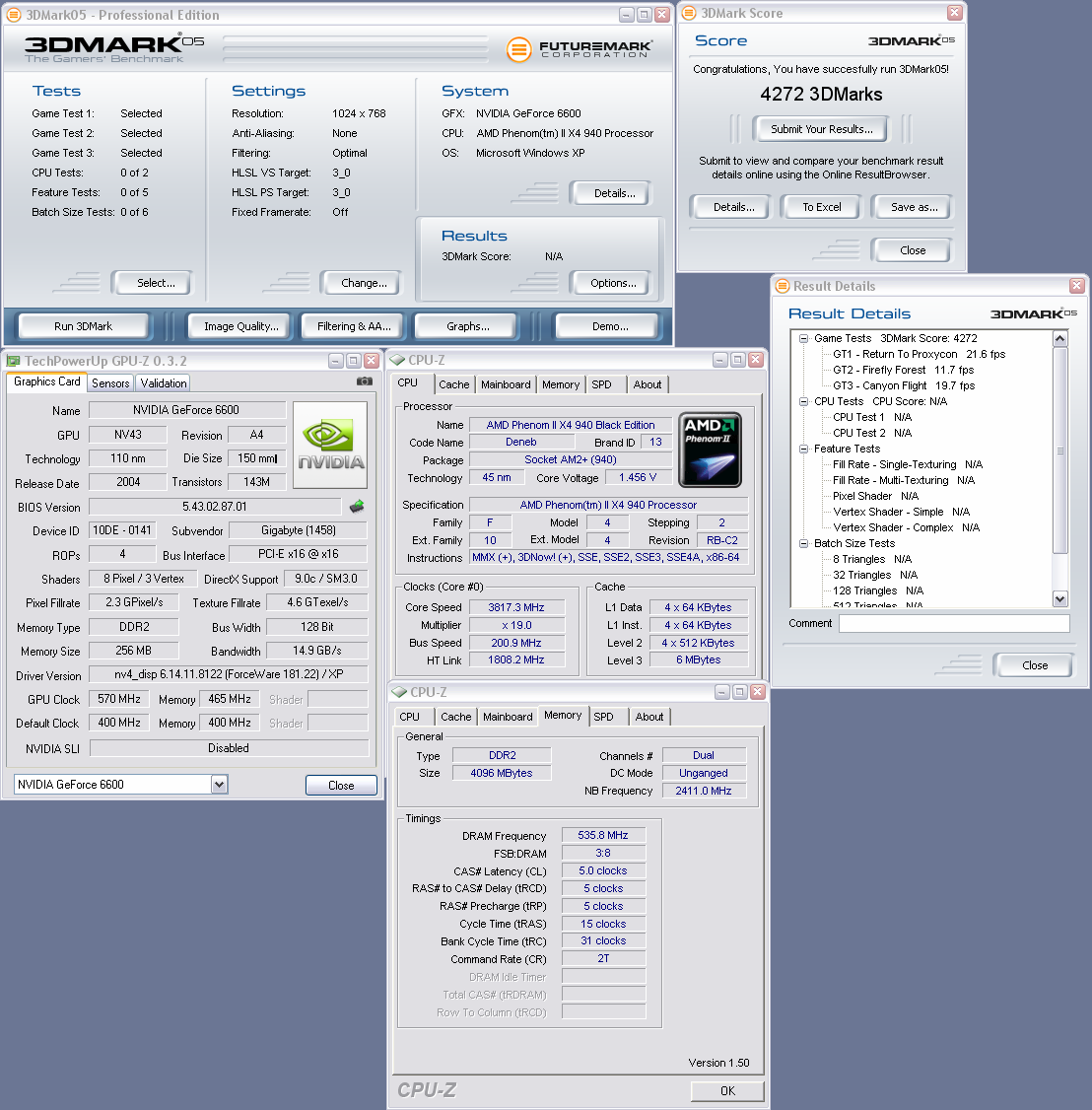
Task: Open About tab in upper CPU-Z
Action: [x=647, y=384]
